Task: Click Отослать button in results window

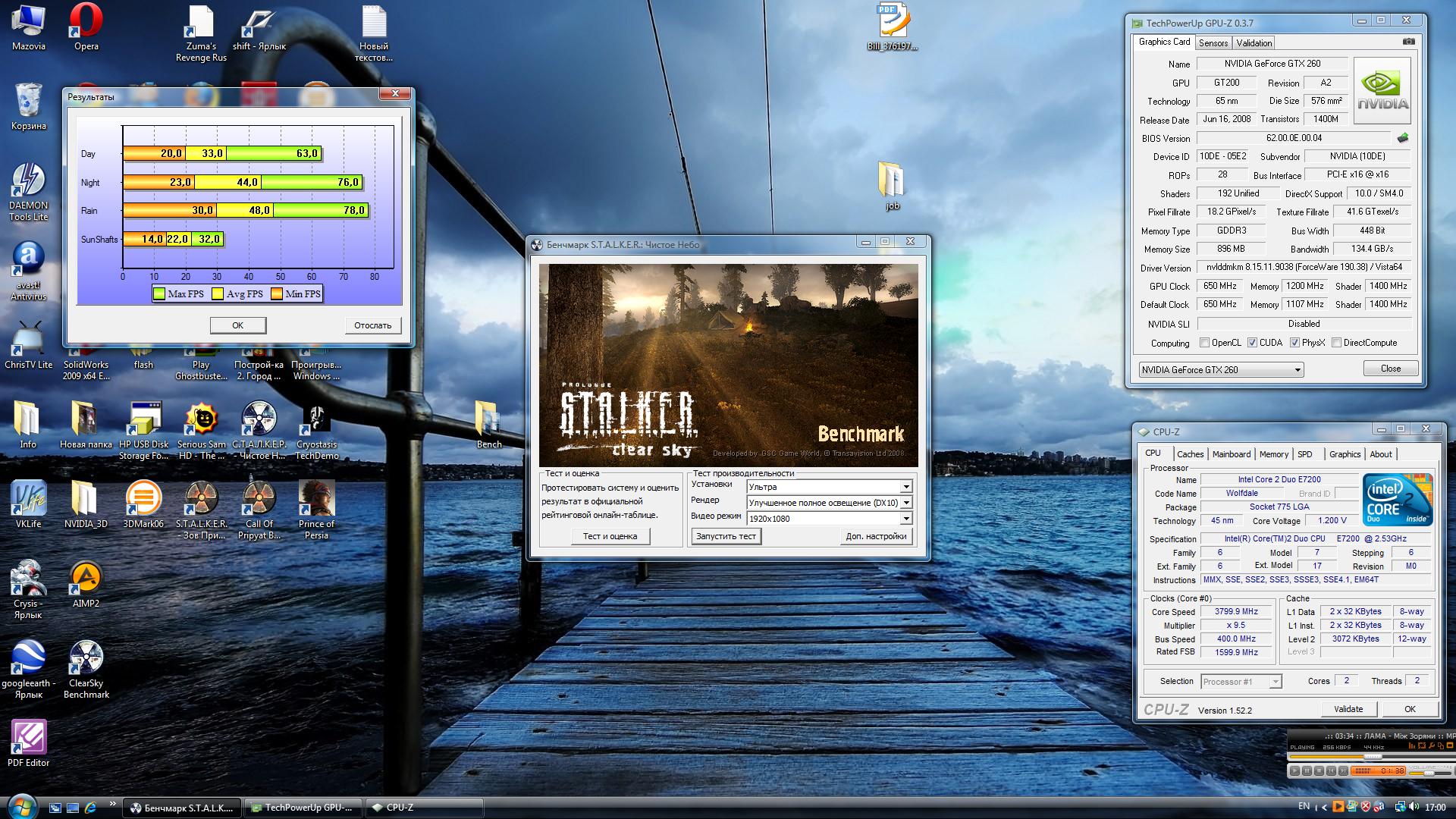Action: [372, 325]
